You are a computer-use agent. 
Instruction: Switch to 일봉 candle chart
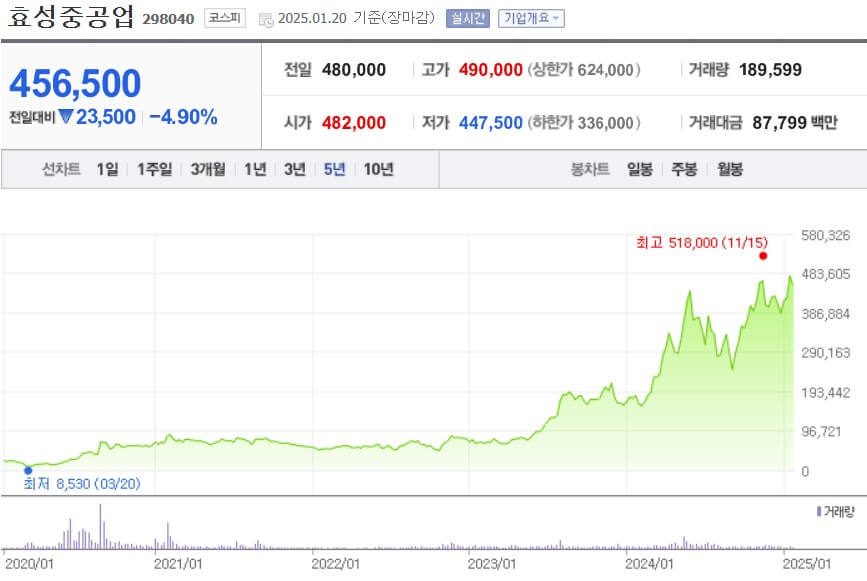coord(640,169)
